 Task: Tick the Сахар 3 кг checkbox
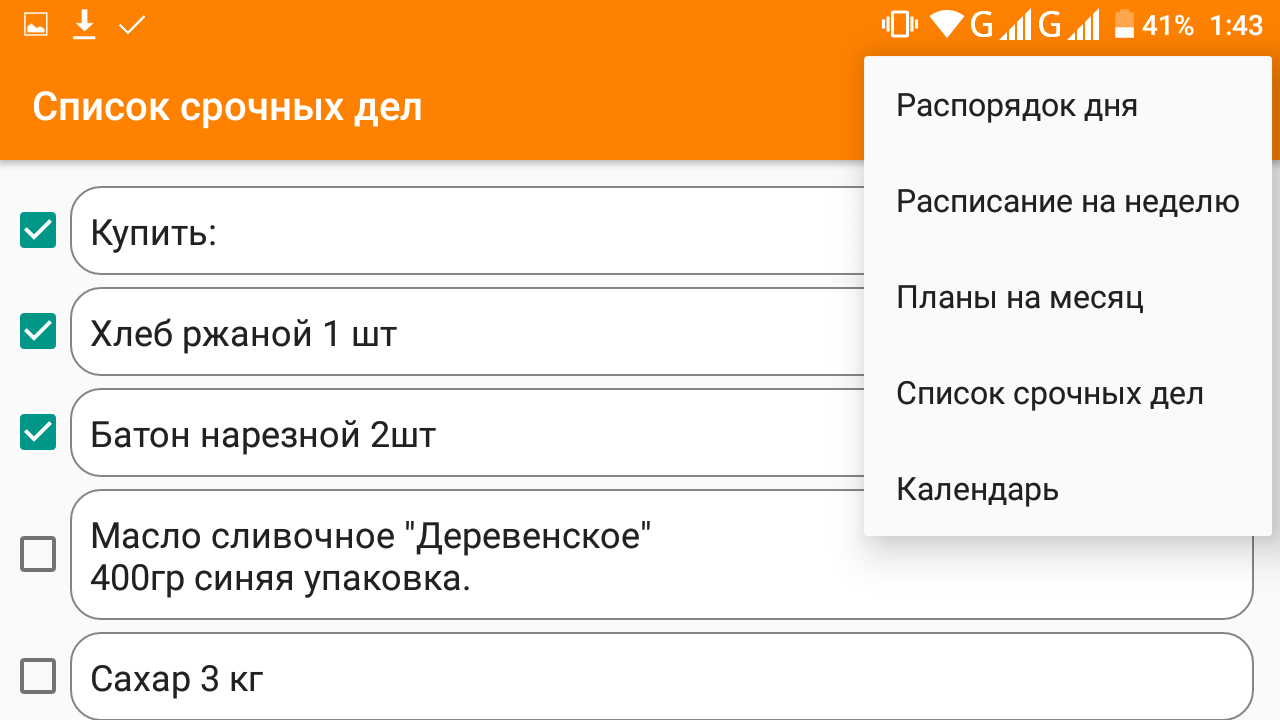38,677
